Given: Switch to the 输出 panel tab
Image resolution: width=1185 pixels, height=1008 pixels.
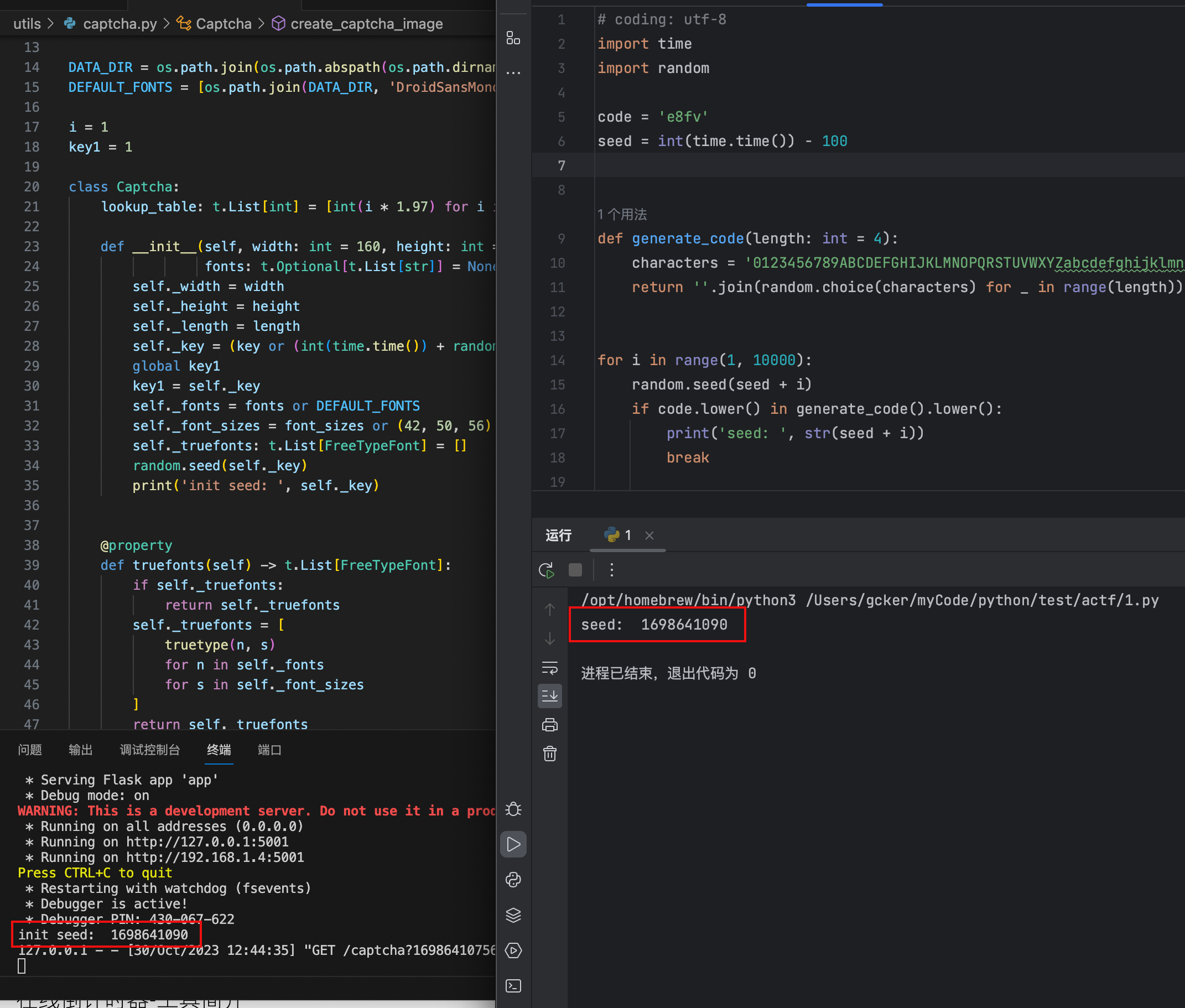Looking at the screenshot, I should click(x=81, y=750).
